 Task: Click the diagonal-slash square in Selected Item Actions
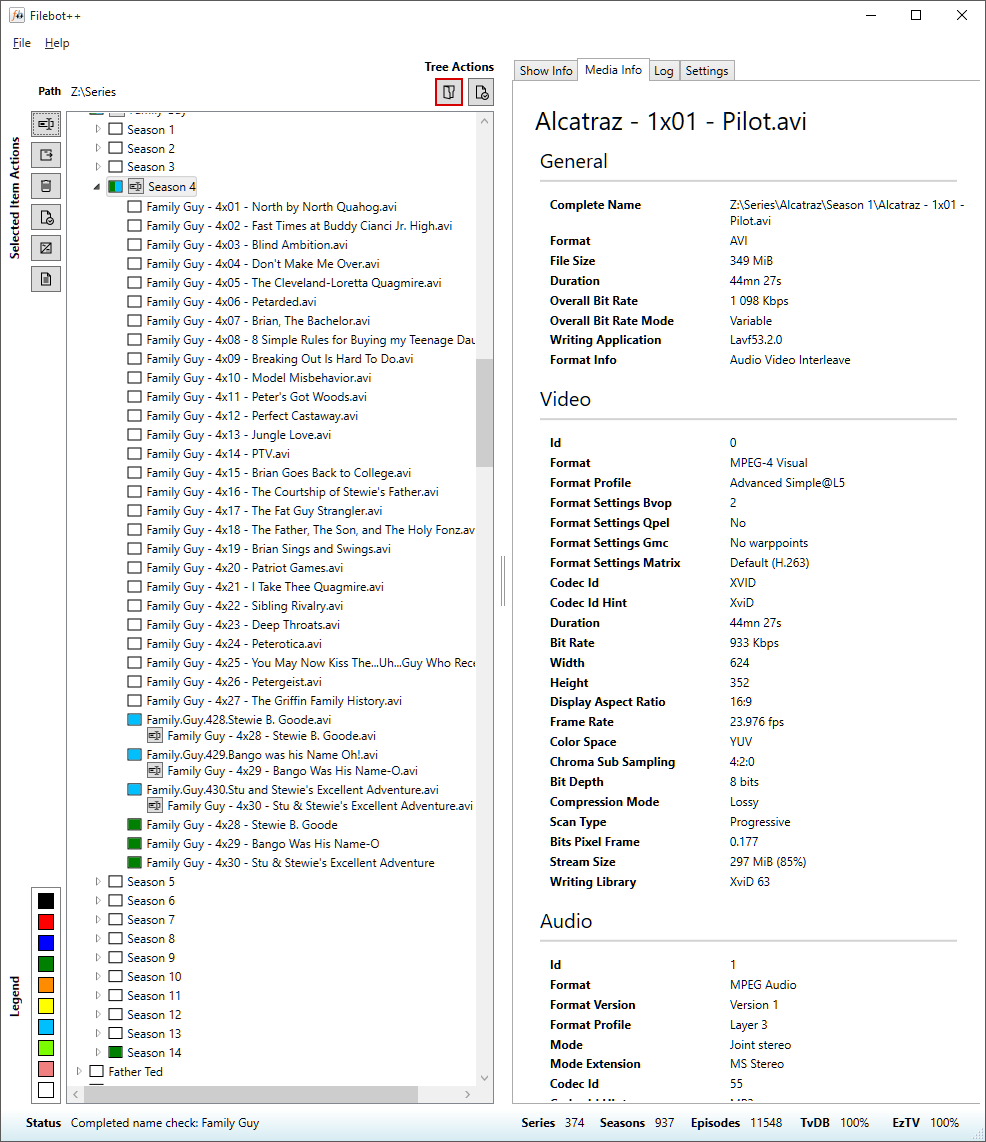46,248
